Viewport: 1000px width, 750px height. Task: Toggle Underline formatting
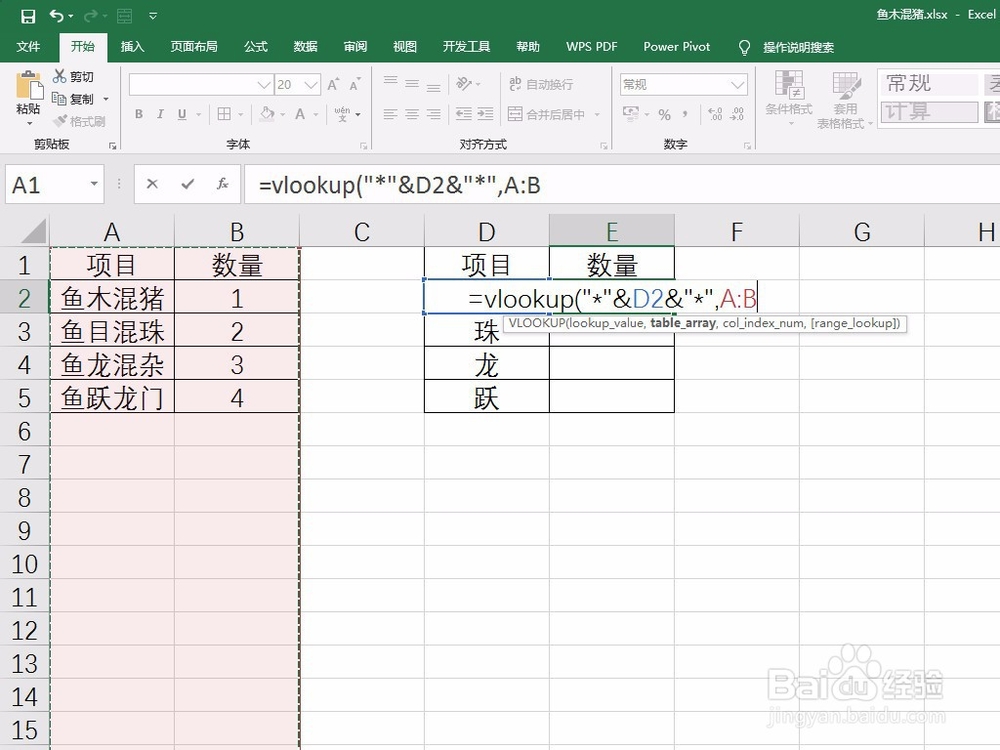(x=180, y=114)
